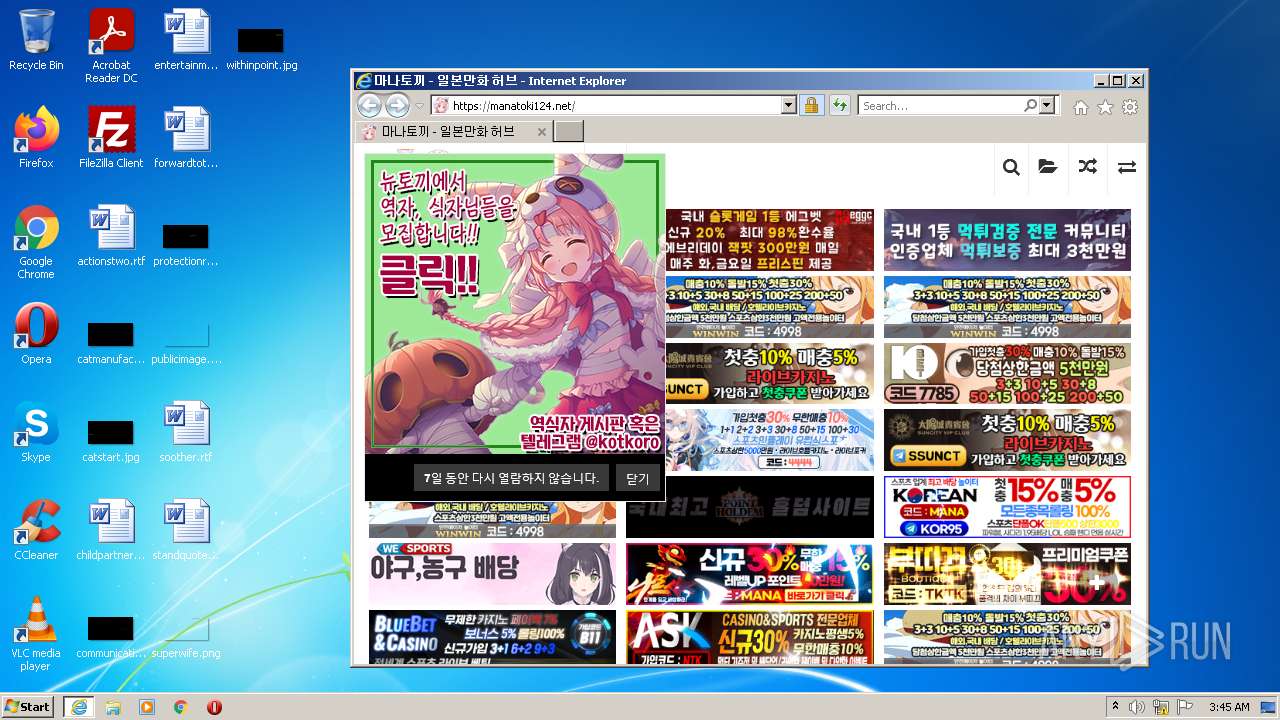Viewport: 1280px width, 720px height.
Task: Click the magnifier search icon in IE search box
Action: tap(1030, 105)
